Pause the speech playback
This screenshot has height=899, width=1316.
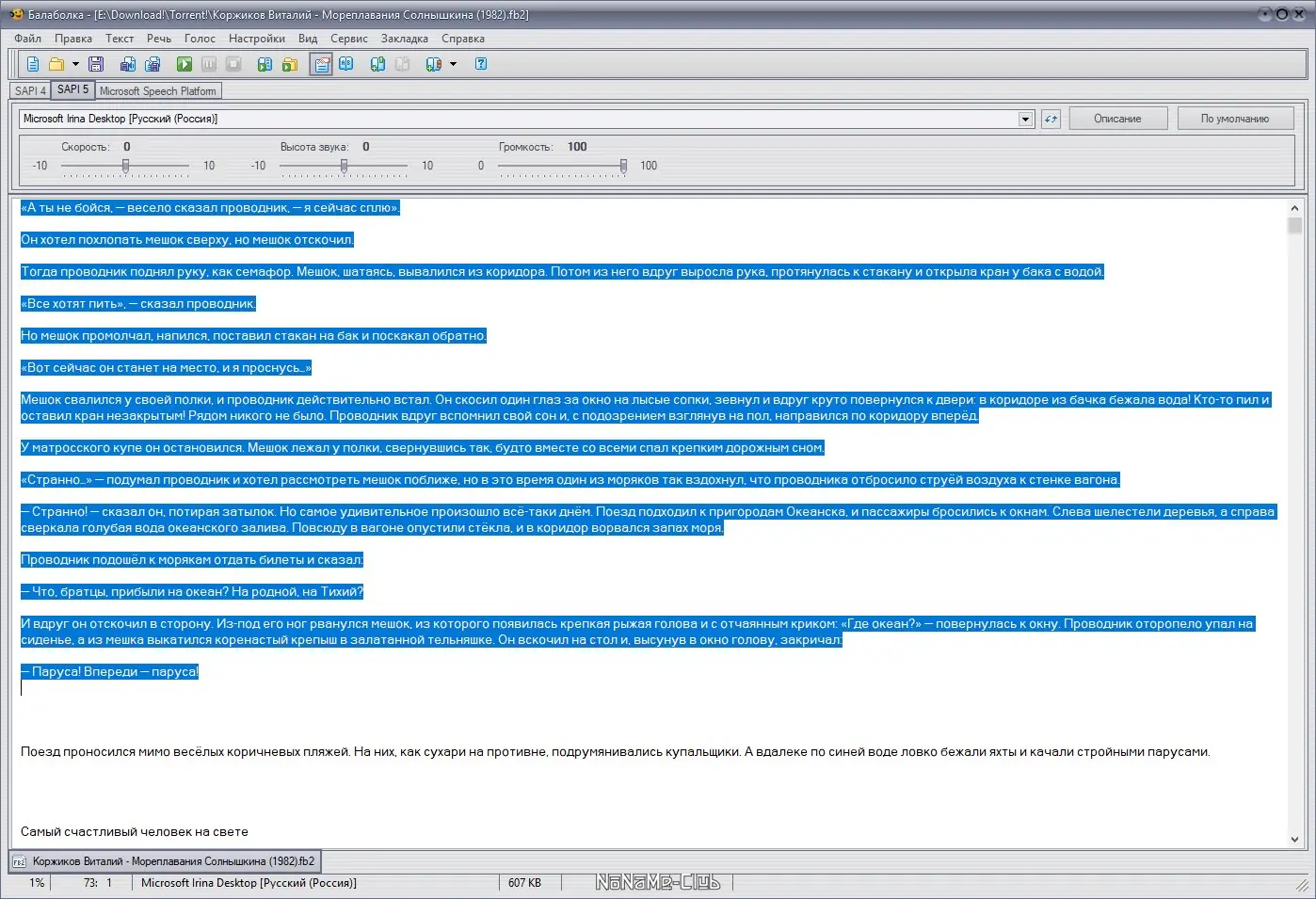point(209,64)
